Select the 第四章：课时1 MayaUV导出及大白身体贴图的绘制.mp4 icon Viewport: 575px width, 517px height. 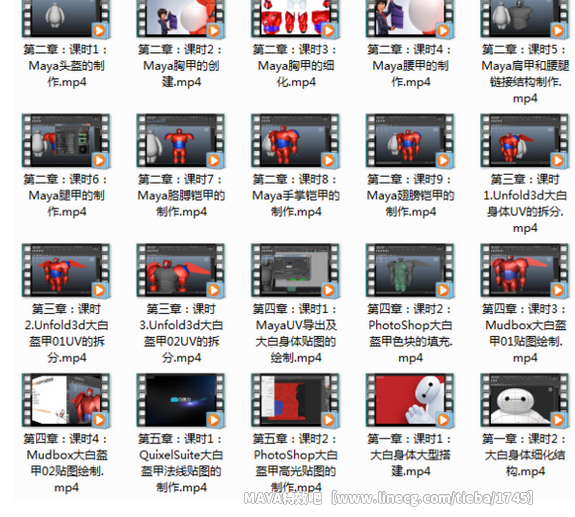tap(295, 271)
